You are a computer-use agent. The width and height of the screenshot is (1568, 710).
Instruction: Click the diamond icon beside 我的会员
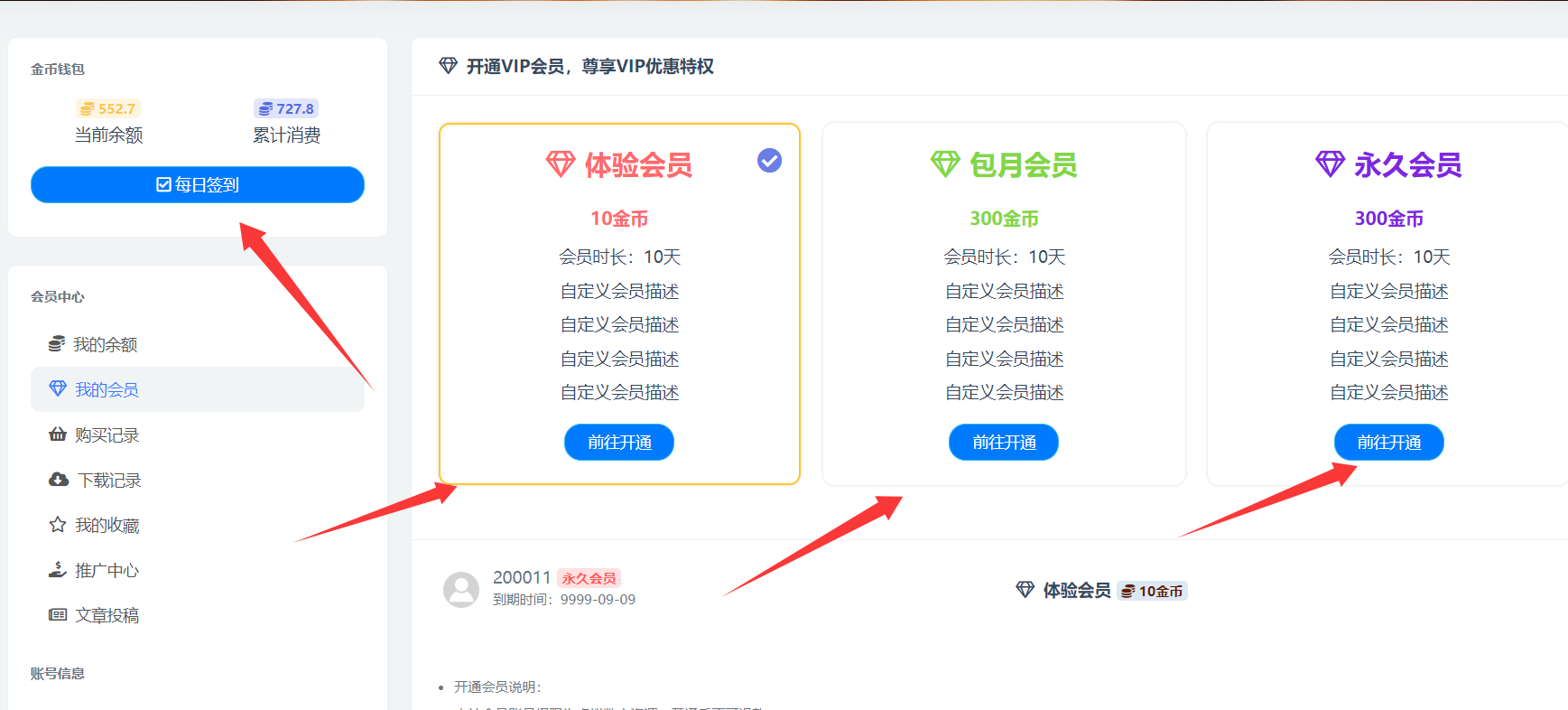tap(58, 388)
